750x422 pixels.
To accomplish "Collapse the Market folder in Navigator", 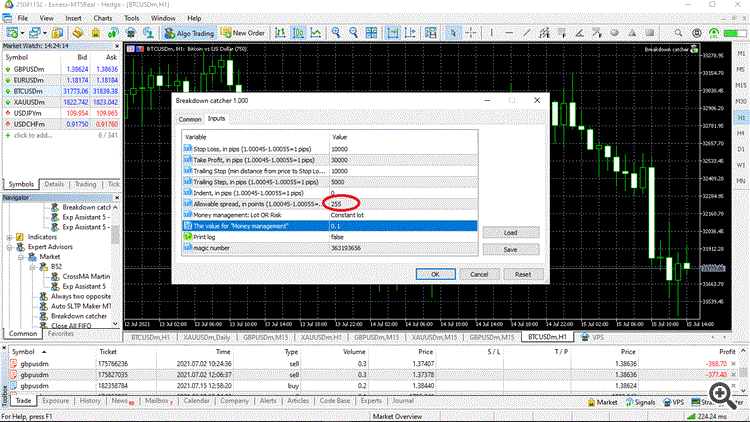I will (21, 257).
